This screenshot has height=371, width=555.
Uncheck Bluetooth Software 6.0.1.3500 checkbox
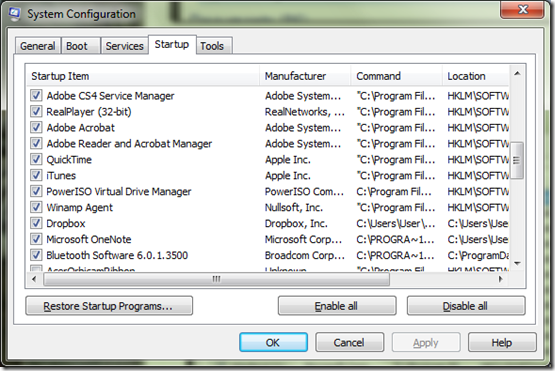click(36, 255)
